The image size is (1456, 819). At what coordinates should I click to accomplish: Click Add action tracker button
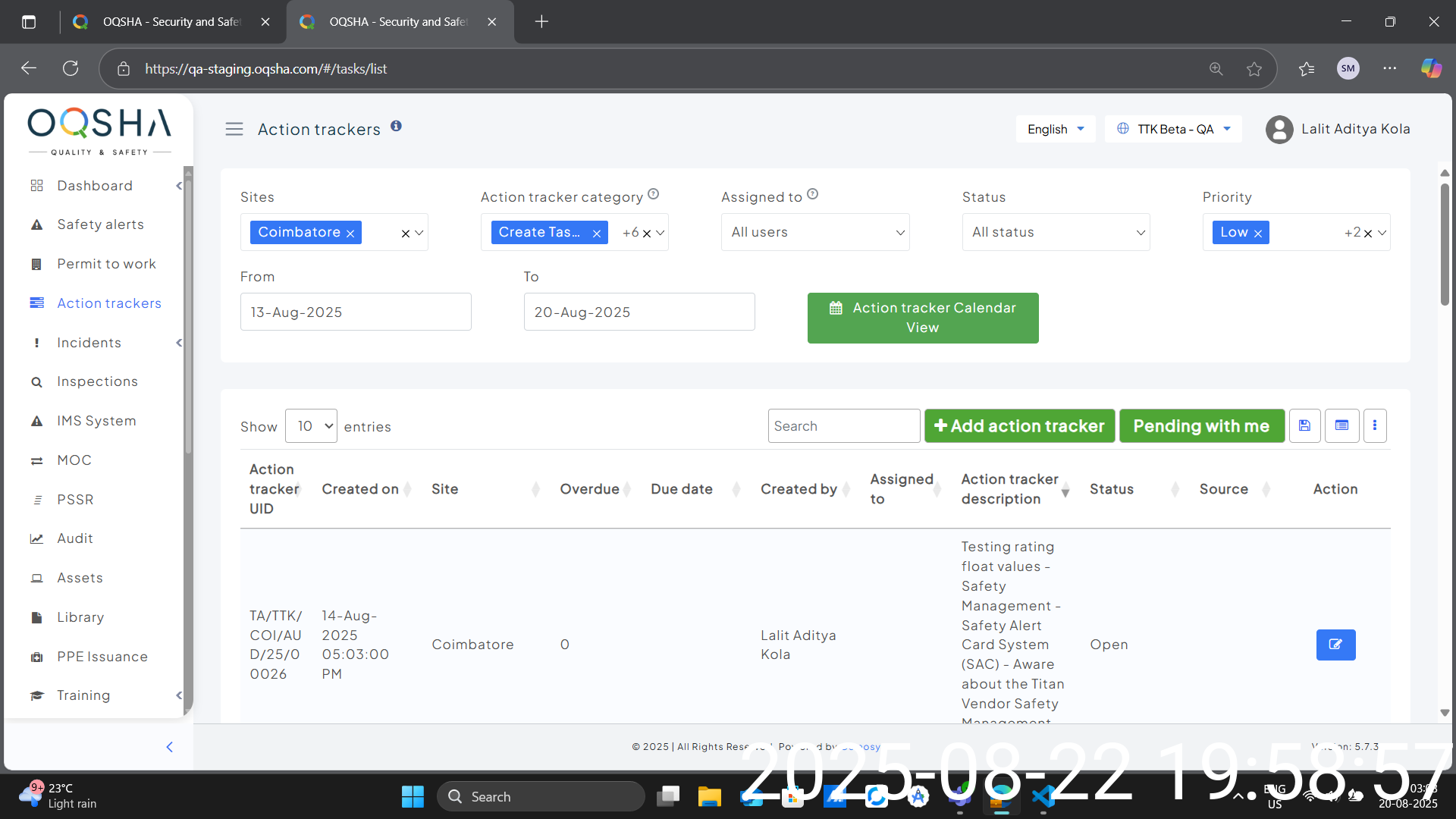pyautogui.click(x=1019, y=426)
